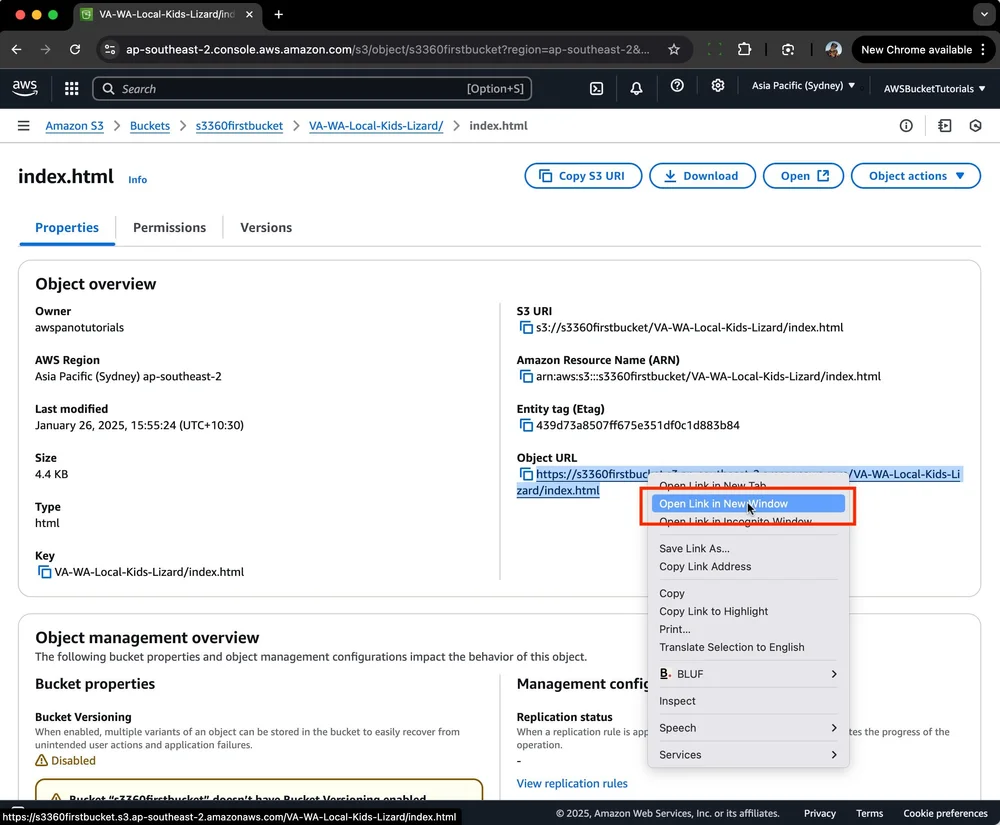Click the Chrome profile avatar
Viewport: 1000px width, 825px height.
click(x=833, y=50)
